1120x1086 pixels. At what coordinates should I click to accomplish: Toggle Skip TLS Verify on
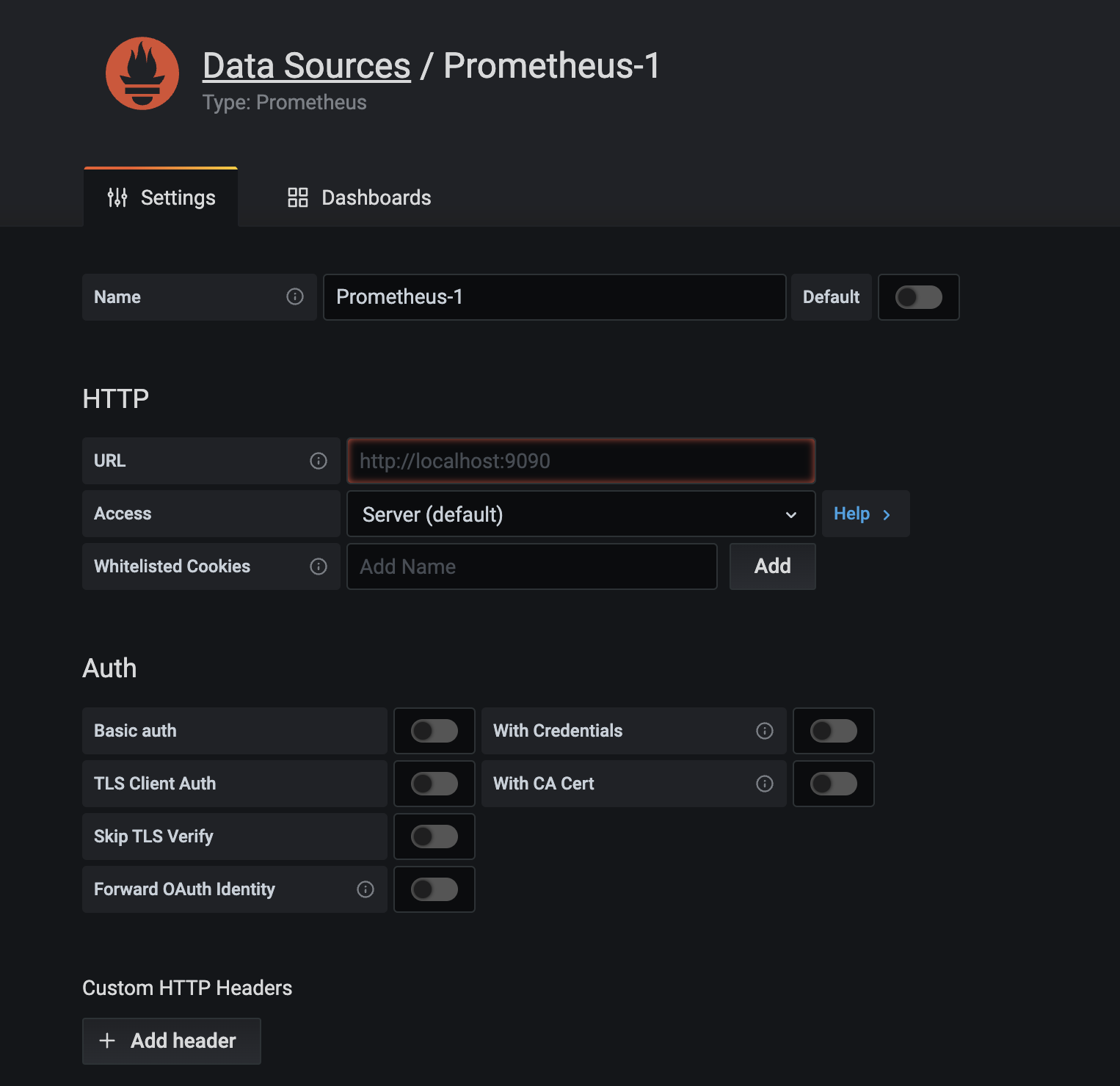(434, 837)
